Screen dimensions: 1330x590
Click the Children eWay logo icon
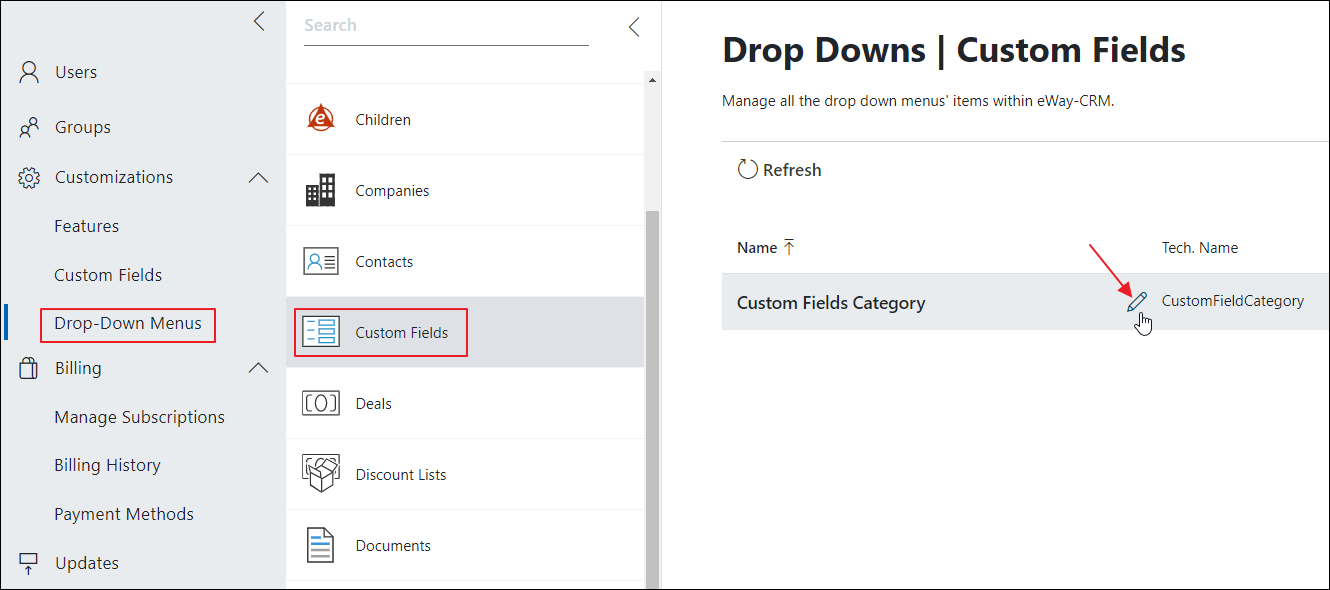(x=320, y=119)
